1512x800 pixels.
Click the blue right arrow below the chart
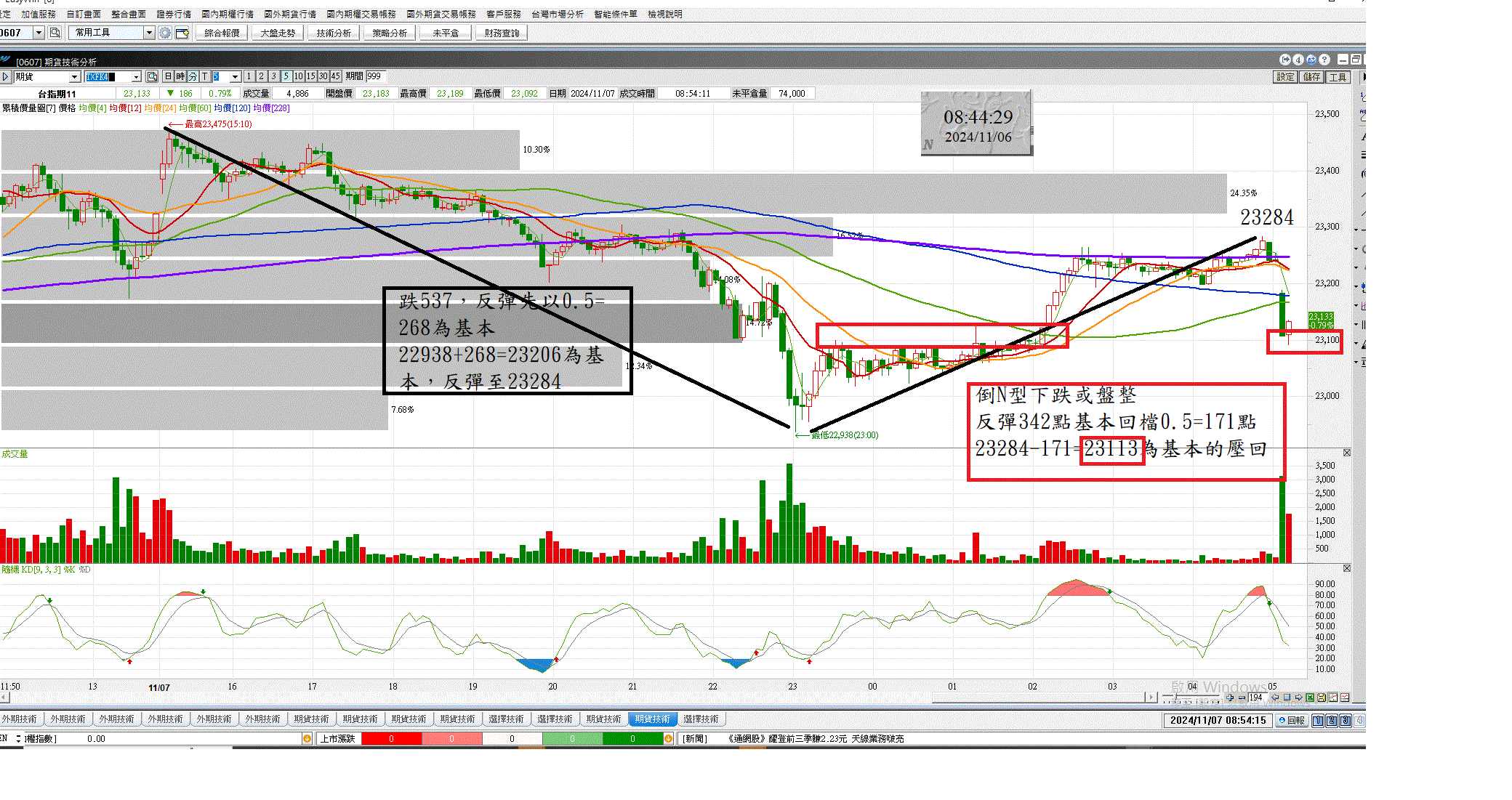click(1298, 698)
